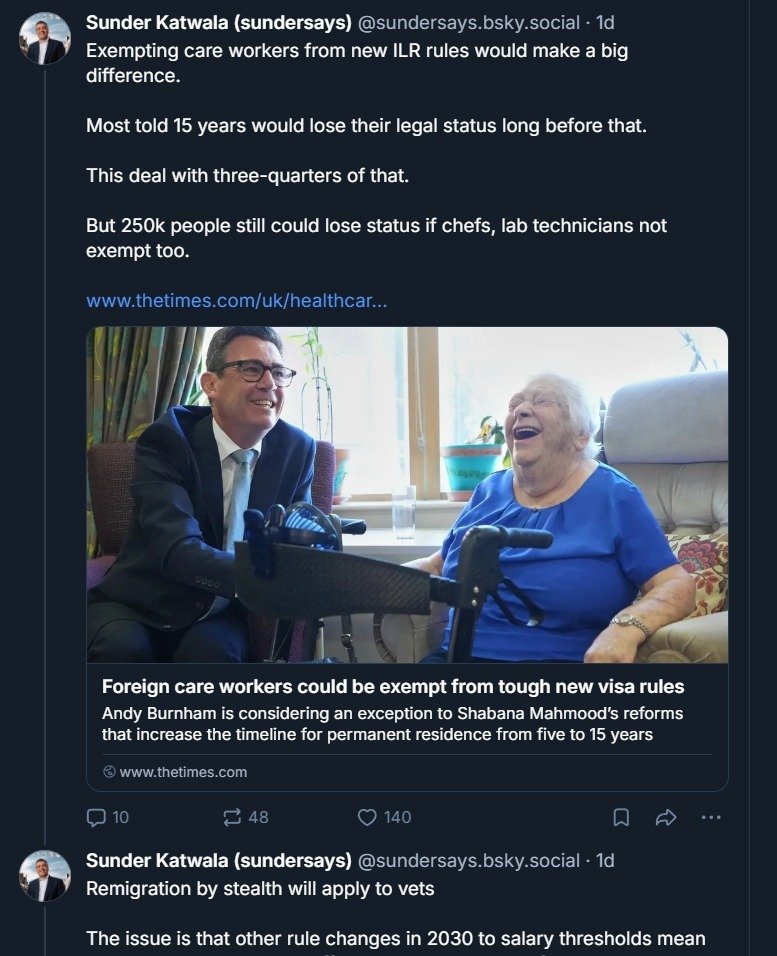This screenshot has height=956, width=777.
Task: Open Sunder Katwala's avatar on second post
Action: tap(45, 876)
